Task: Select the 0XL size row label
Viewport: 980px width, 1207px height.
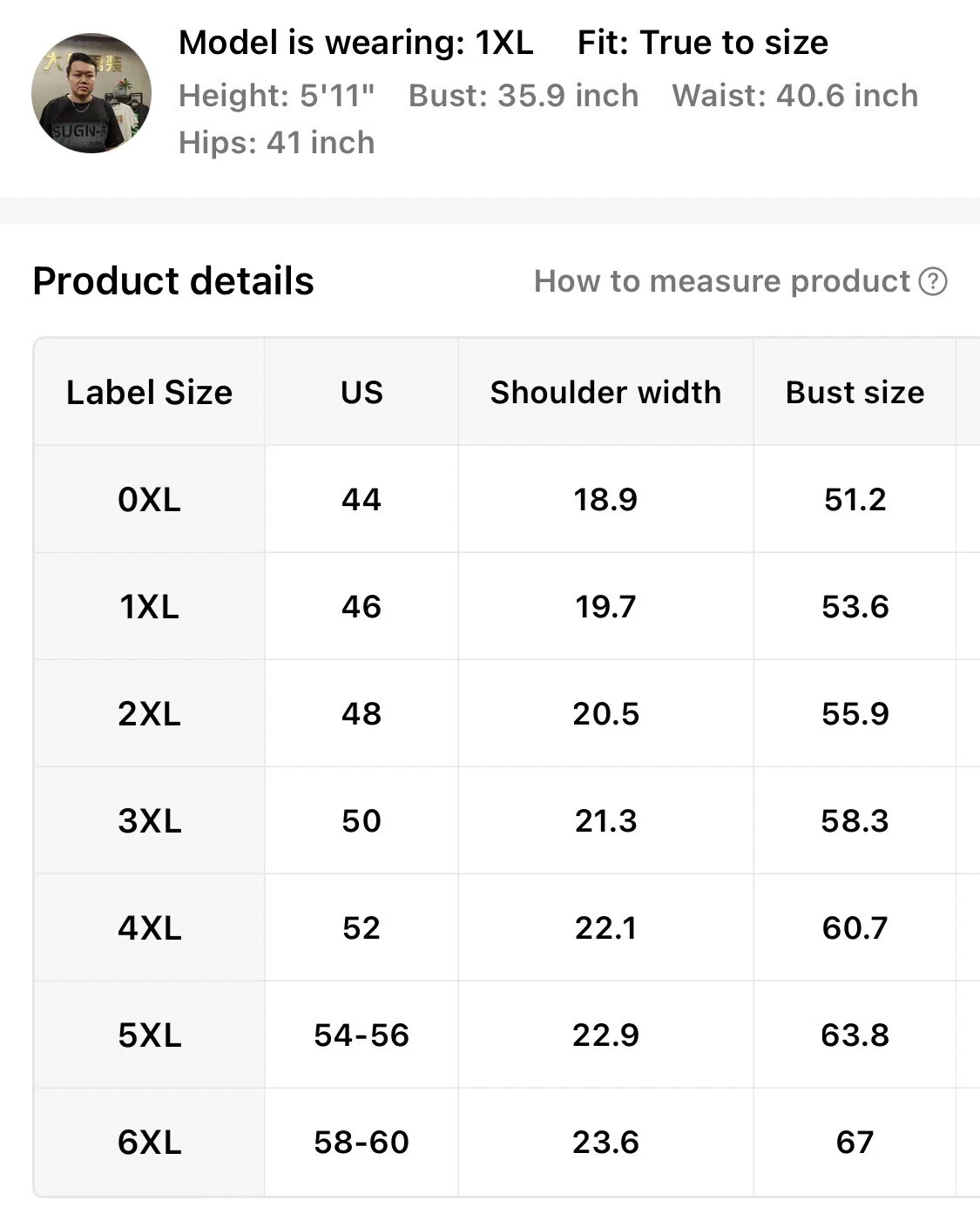Action: pyautogui.click(x=149, y=500)
